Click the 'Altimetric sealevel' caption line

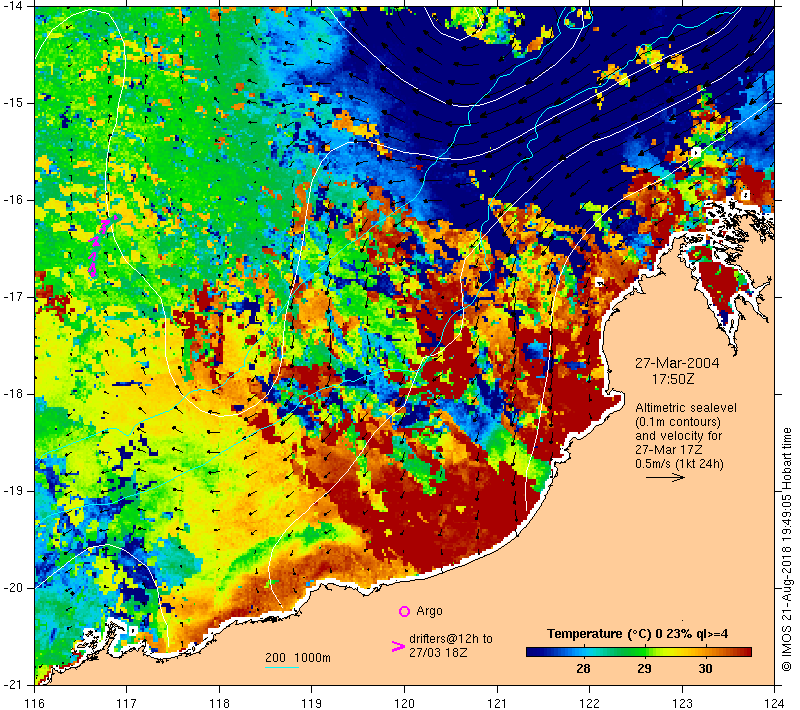[686, 408]
